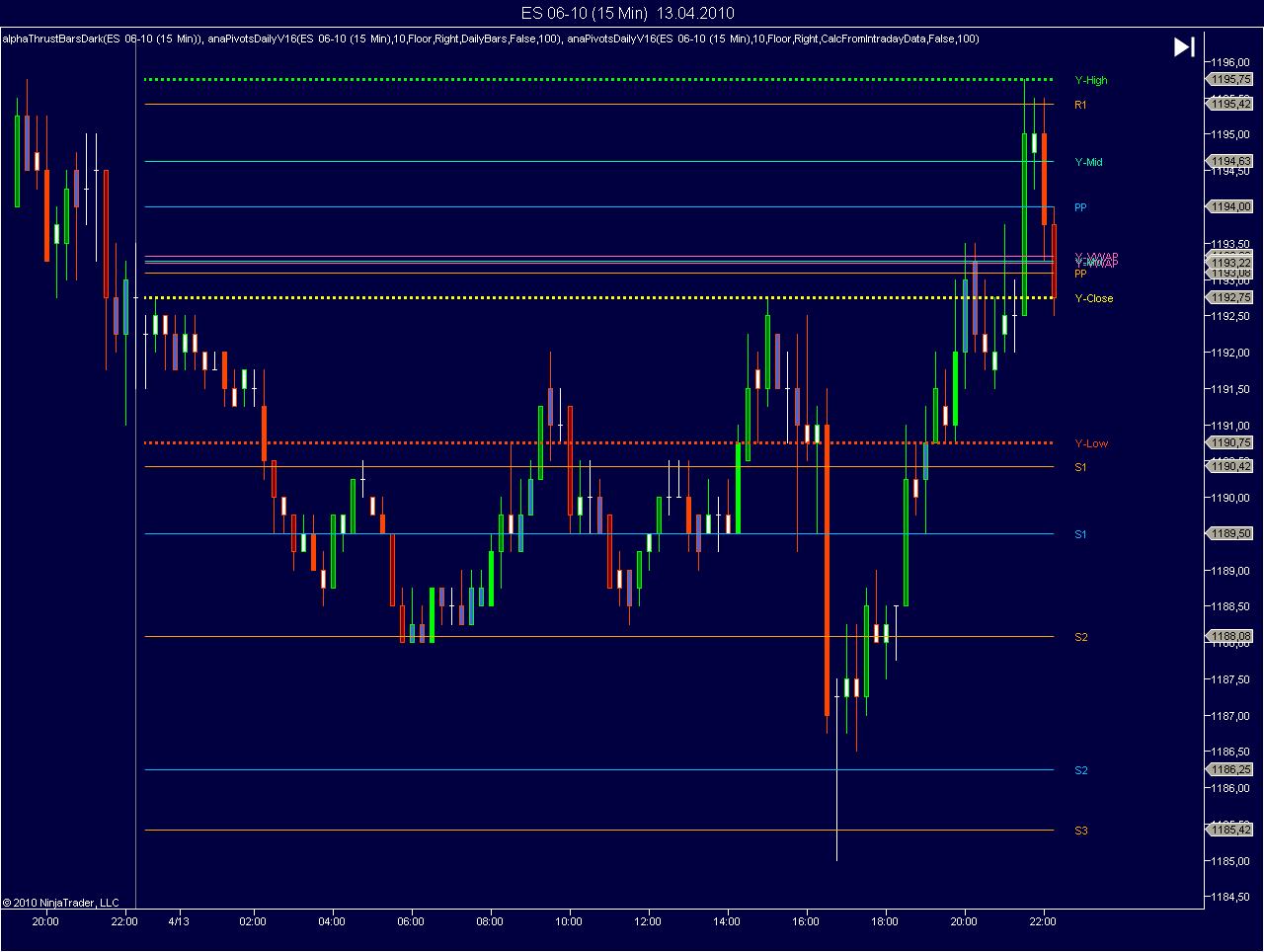Select the orange R1 pivot label
Screen dimensions: 1264x952
[x=1080, y=104]
